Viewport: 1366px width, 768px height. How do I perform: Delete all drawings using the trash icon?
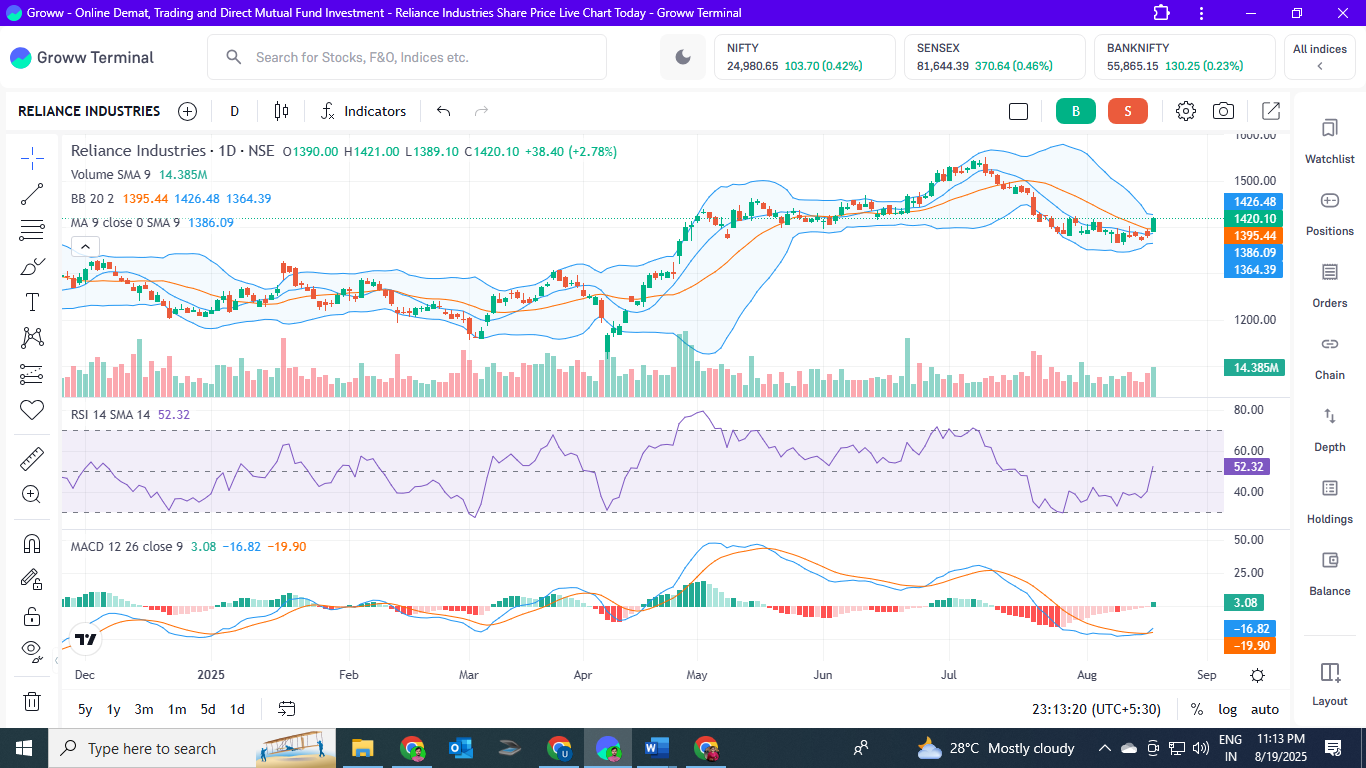(31, 701)
